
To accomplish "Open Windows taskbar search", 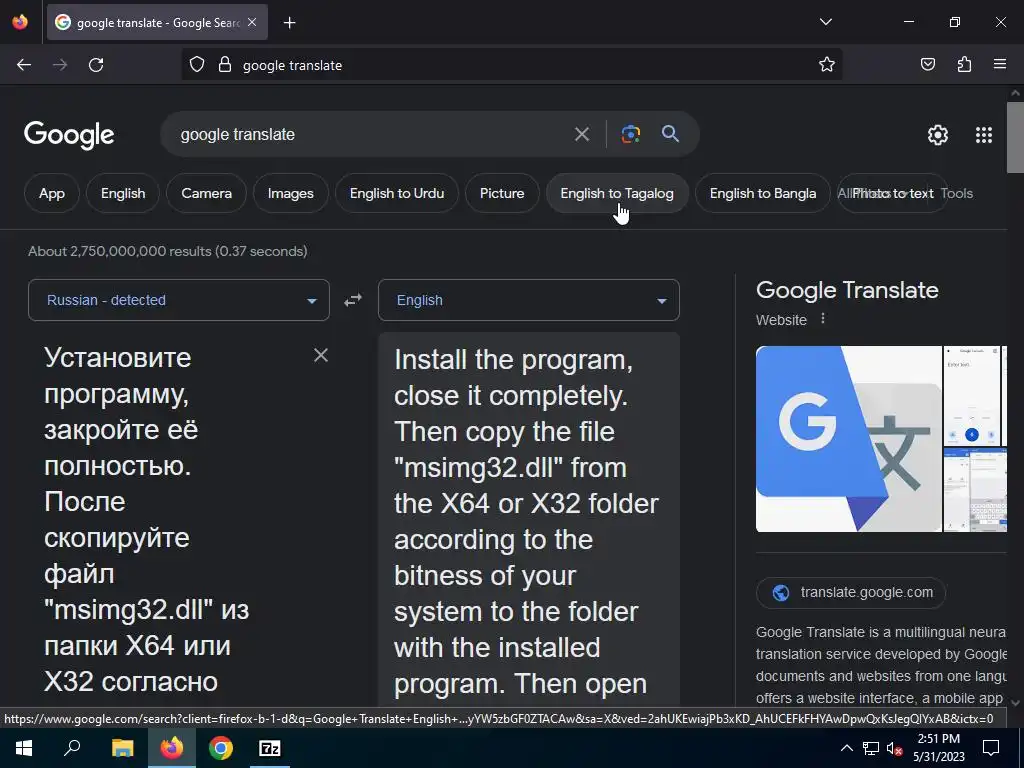I will [x=72, y=748].
